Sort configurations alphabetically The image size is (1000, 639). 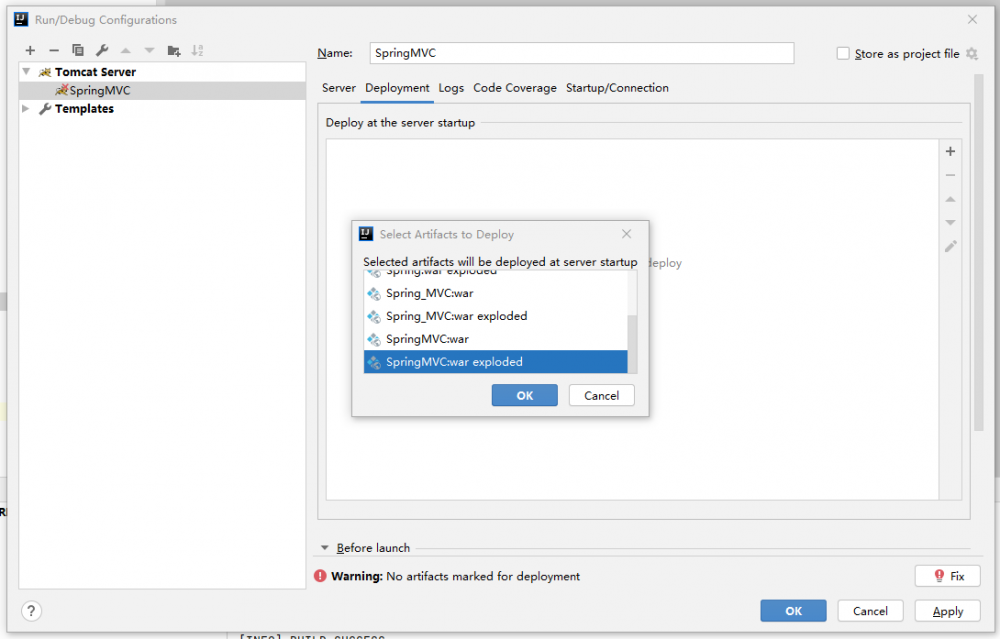coord(198,50)
